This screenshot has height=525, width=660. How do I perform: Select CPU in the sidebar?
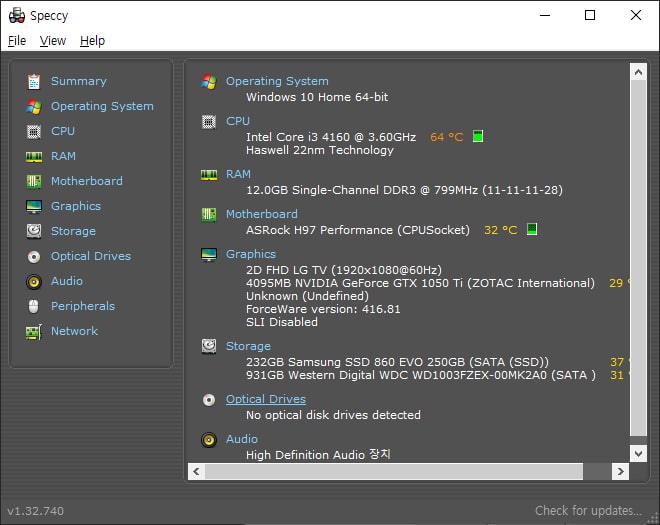(x=63, y=131)
